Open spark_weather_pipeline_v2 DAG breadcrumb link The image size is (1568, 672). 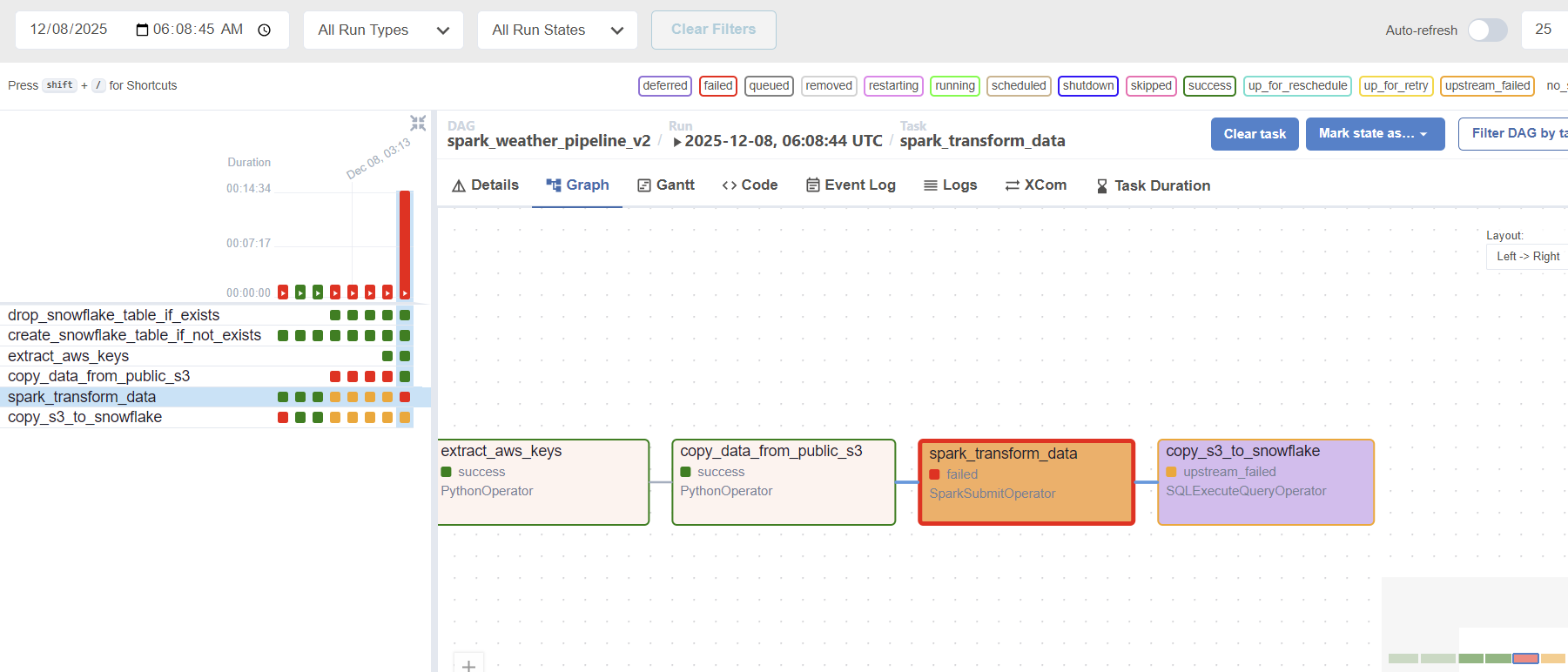click(x=548, y=141)
